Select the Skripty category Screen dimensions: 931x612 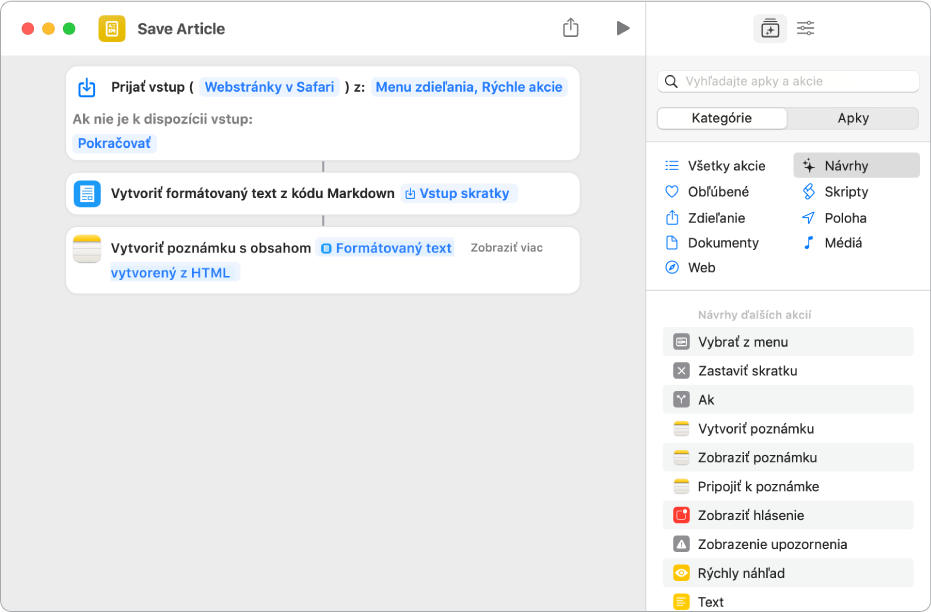click(x=846, y=192)
